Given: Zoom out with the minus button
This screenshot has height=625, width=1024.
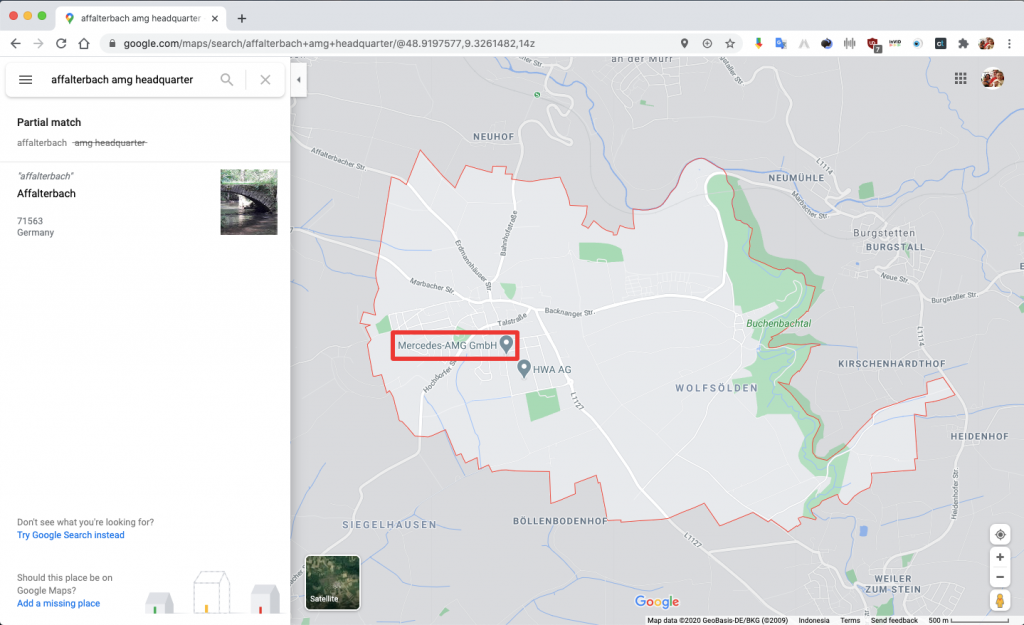Looking at the screenshot, I should (1000, 577).
